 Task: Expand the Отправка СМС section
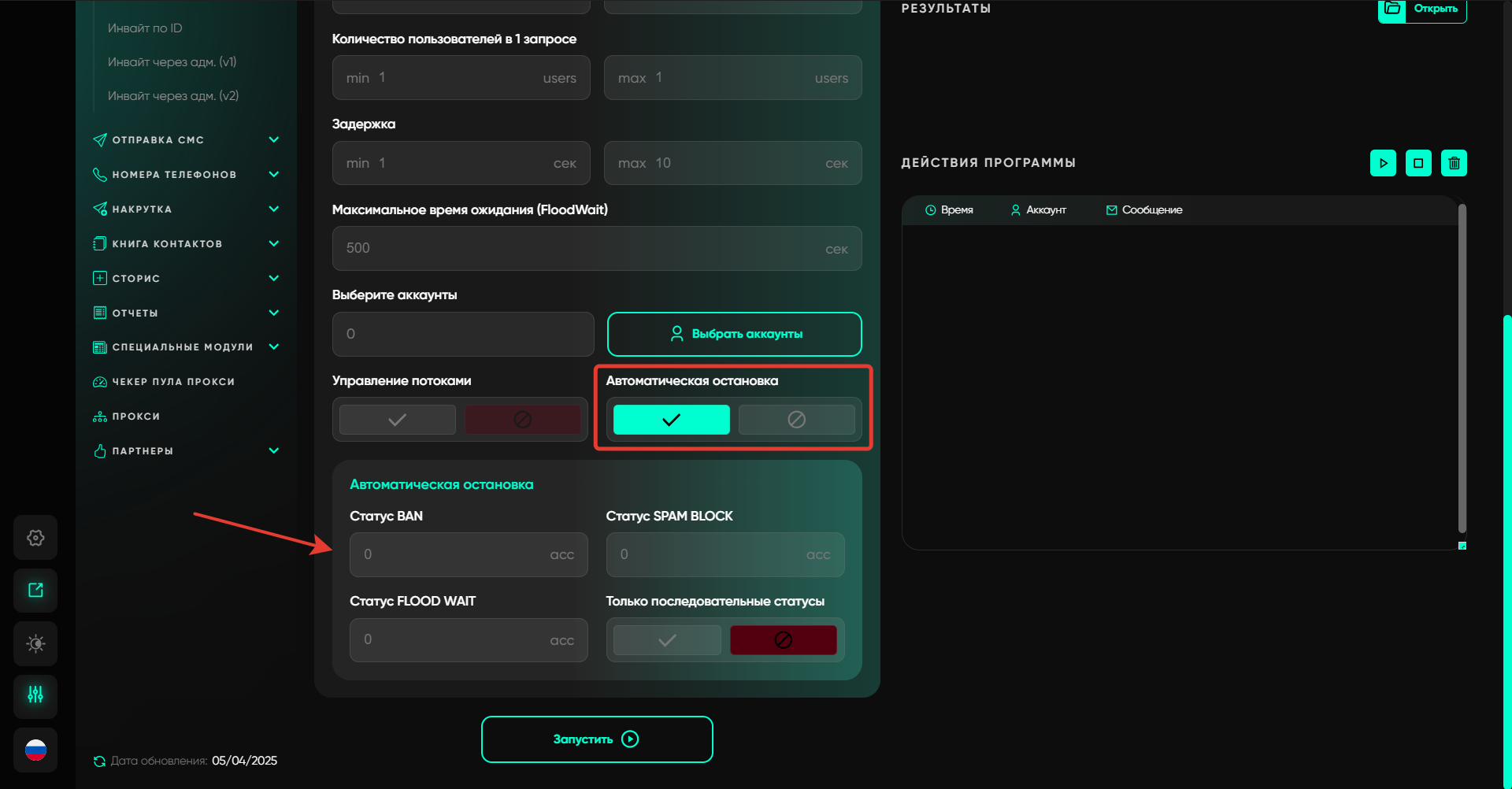[x=274, y=140]
